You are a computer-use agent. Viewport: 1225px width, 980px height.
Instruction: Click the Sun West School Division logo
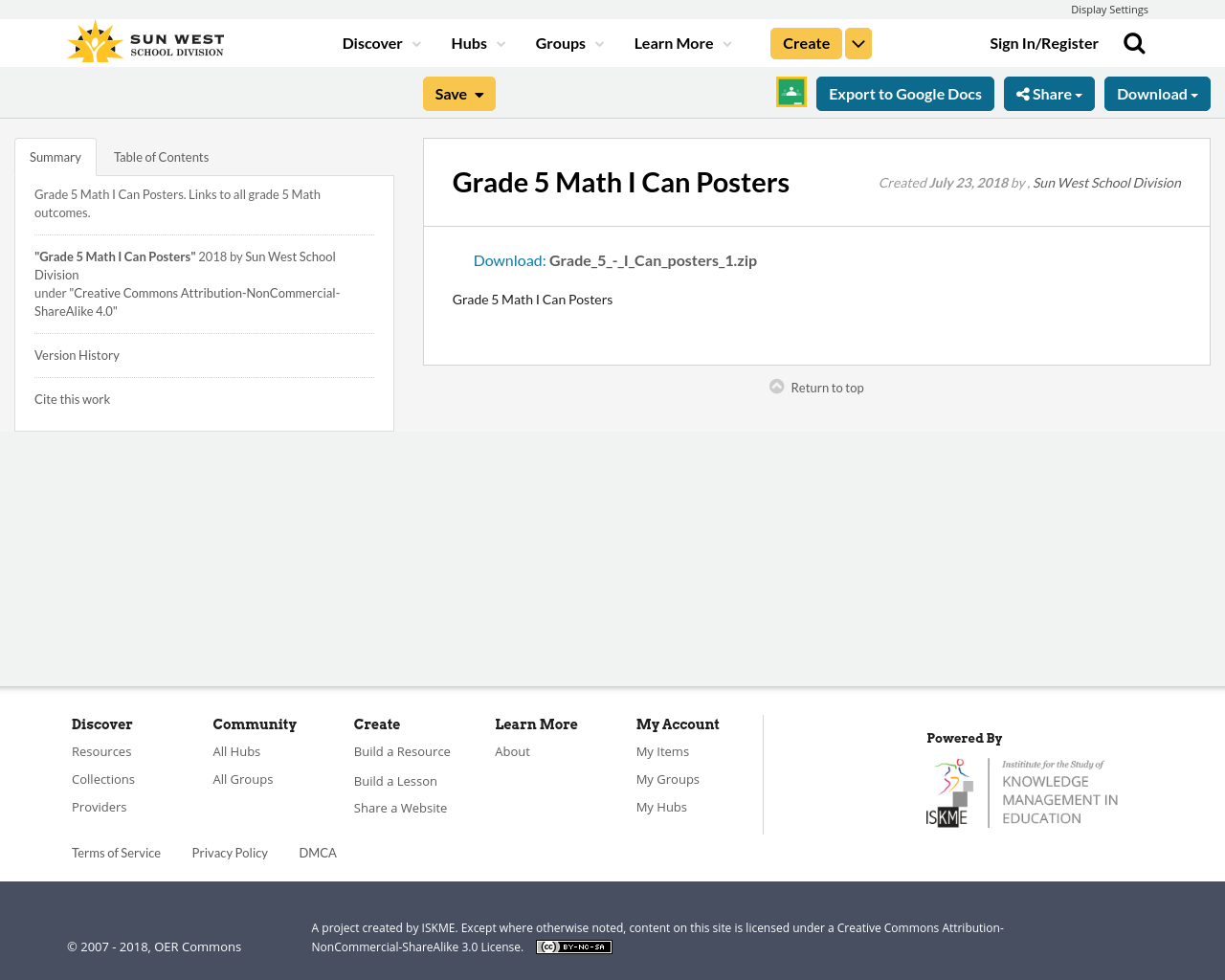pos(144,39)
